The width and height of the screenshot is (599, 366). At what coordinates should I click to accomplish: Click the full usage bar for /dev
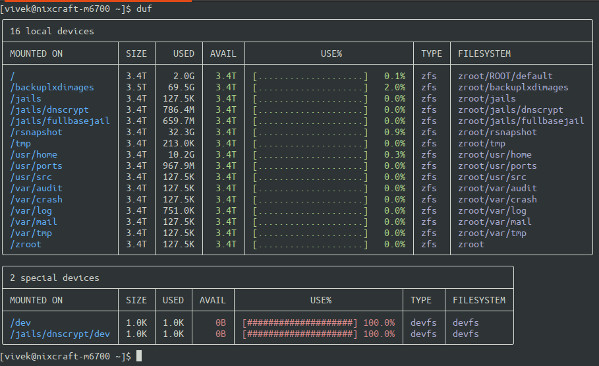tap(300, 323)
